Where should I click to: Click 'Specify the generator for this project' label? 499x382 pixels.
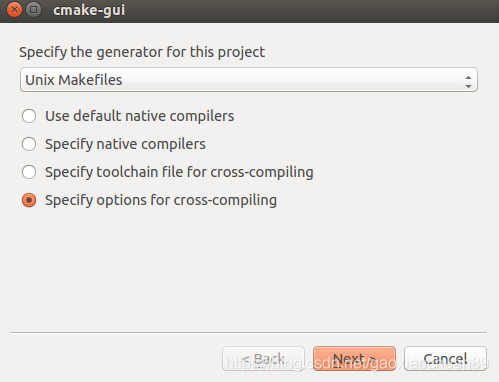pos(142,52)
